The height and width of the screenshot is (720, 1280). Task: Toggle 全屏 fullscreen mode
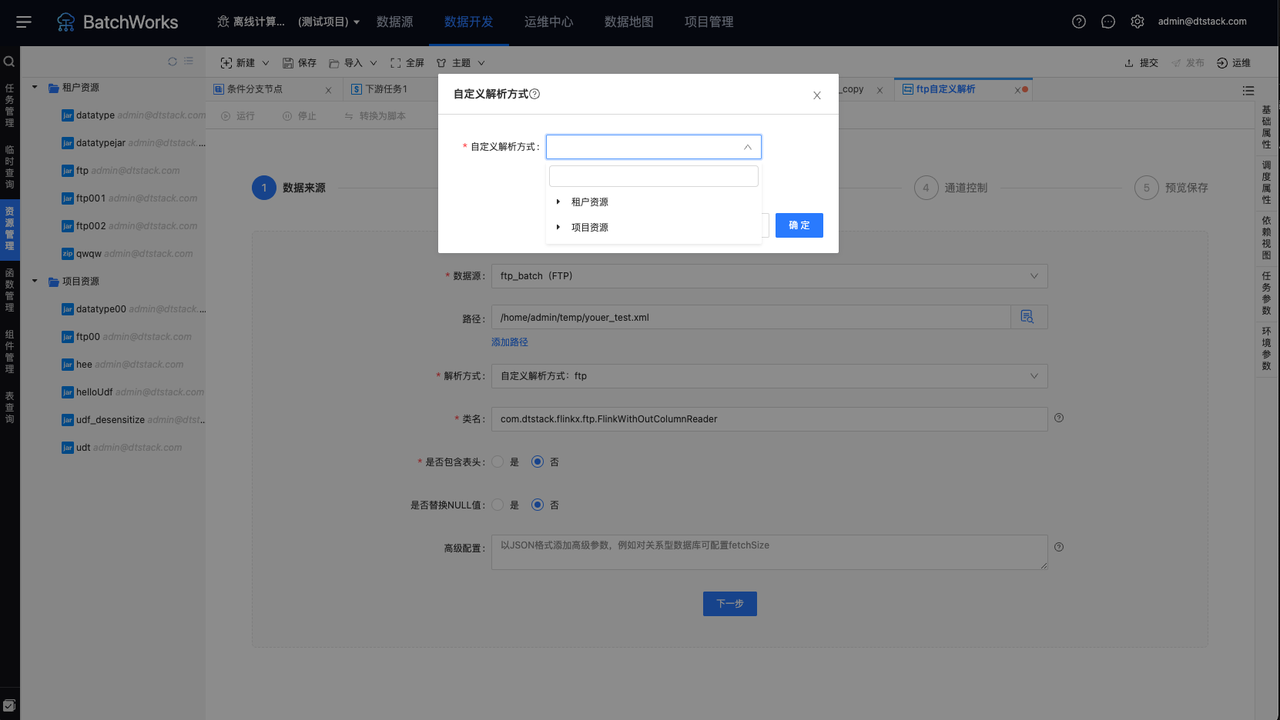pos(407,63)
